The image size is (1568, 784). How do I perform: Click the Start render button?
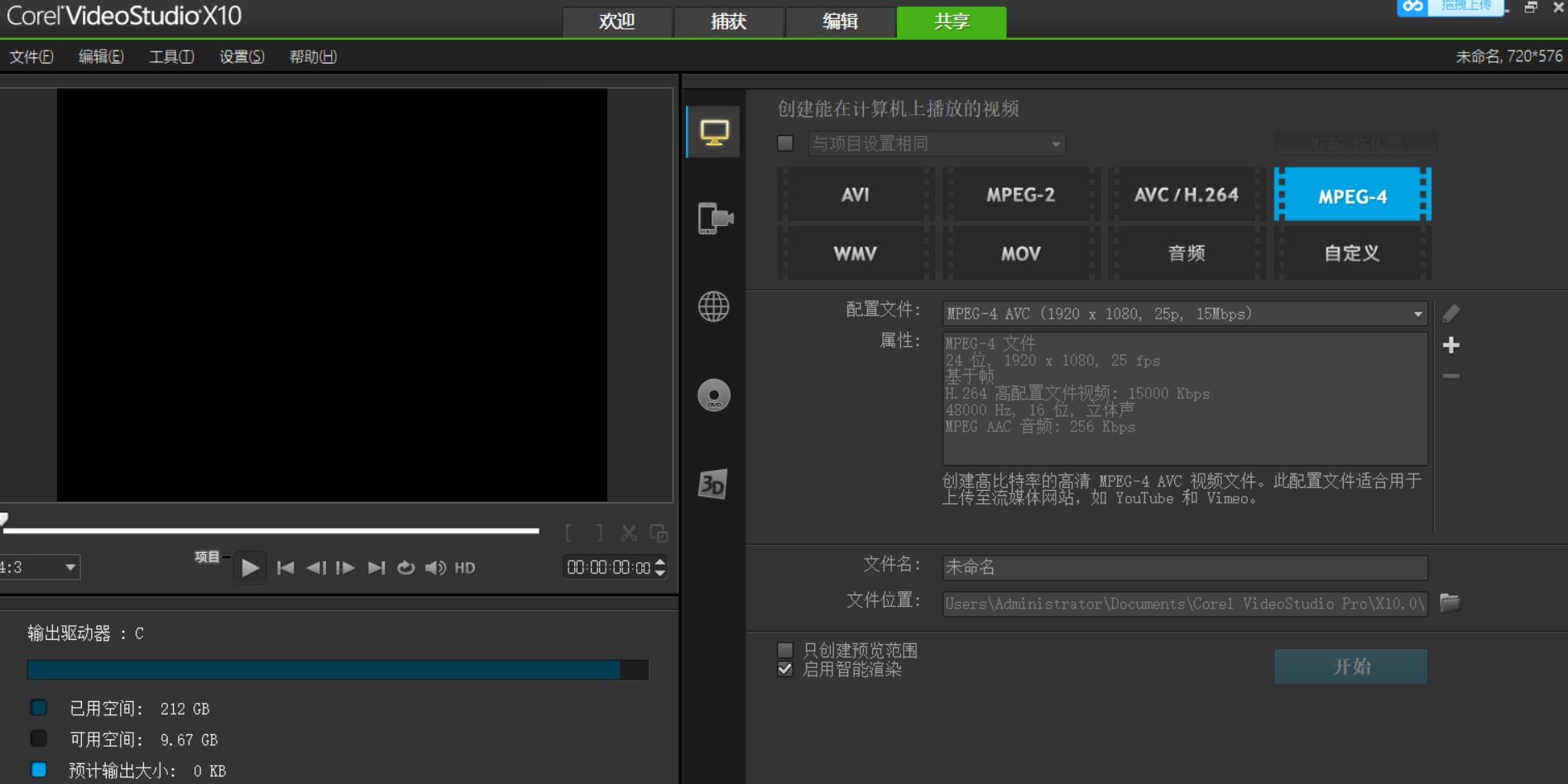point(1350,666)
